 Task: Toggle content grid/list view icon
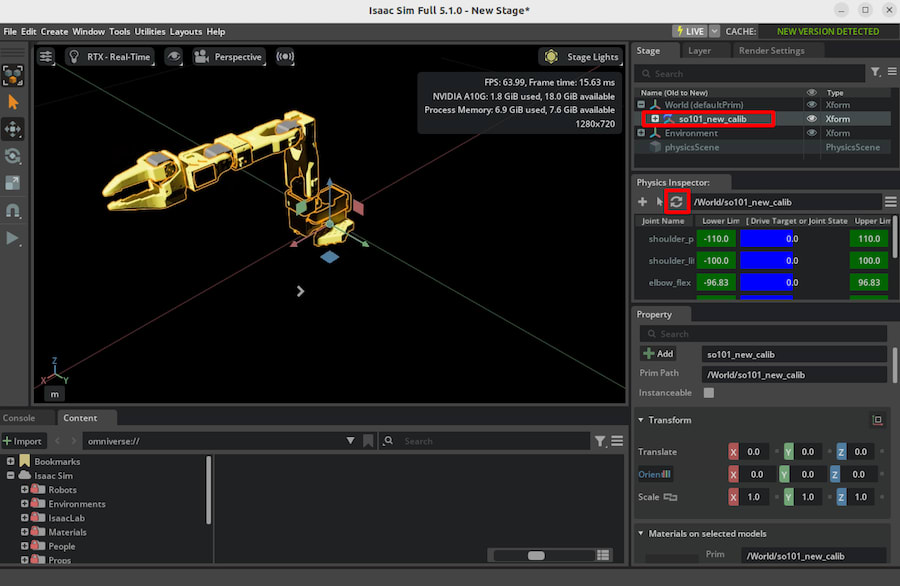point(603,555)
